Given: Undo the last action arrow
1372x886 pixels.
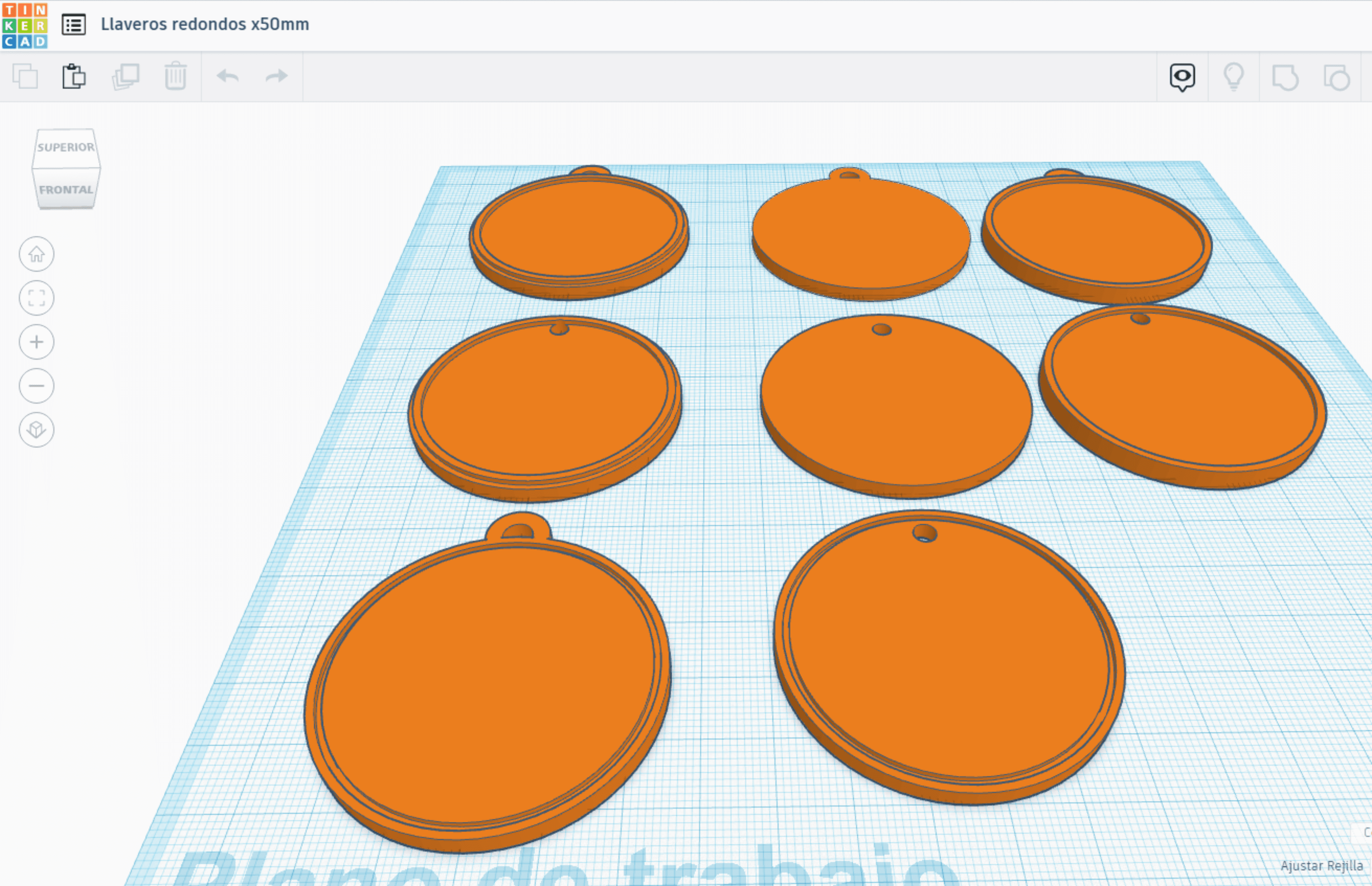Looking at the screenshot, I should pos(228,76).
